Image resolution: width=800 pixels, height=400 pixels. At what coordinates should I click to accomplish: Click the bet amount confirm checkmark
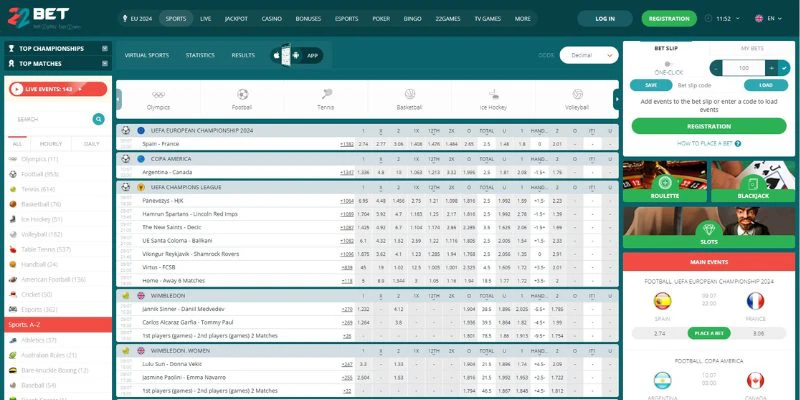pyautogui.click(x=784, y=68)
